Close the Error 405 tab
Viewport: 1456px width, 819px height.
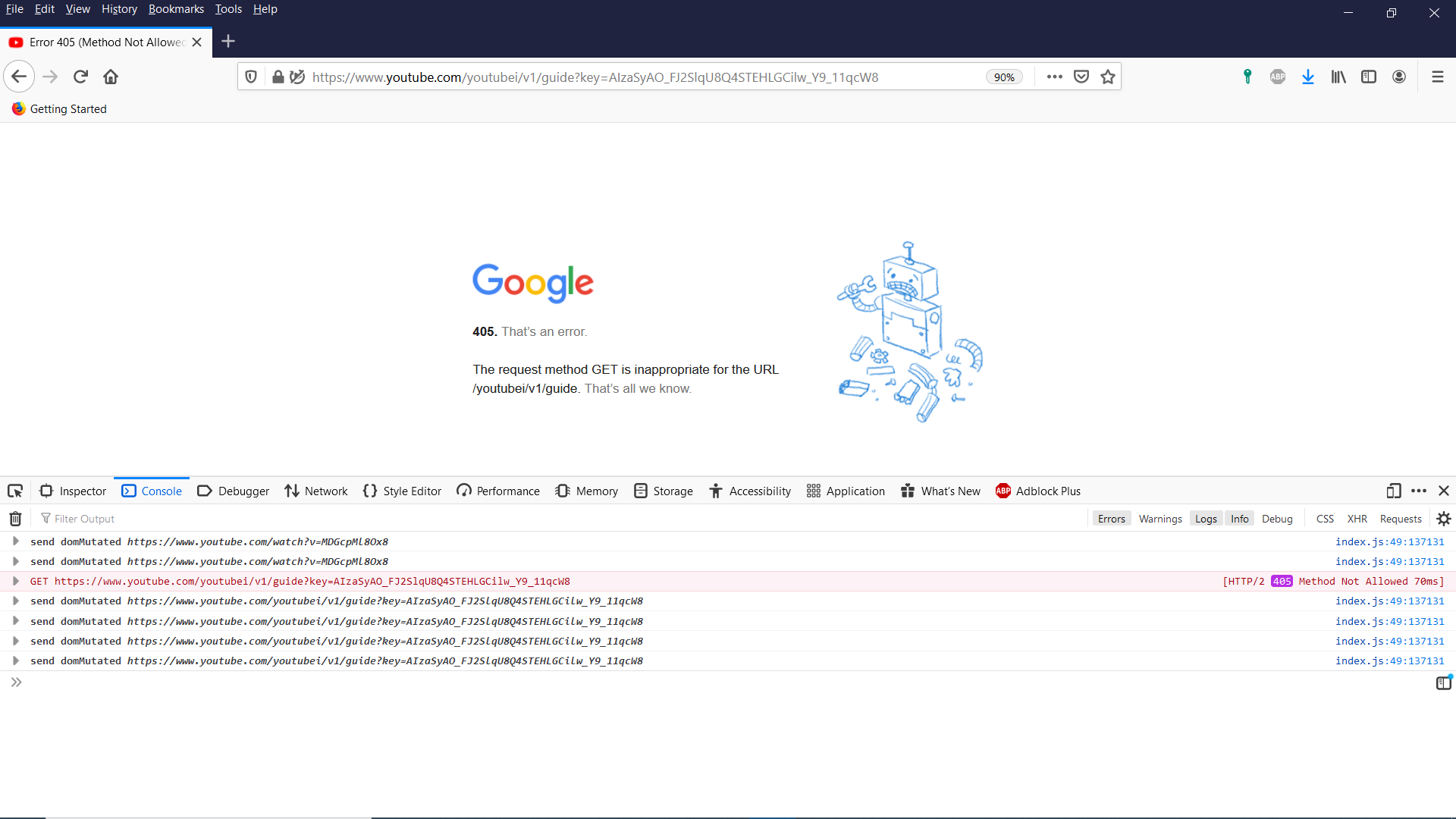(197, 42)
